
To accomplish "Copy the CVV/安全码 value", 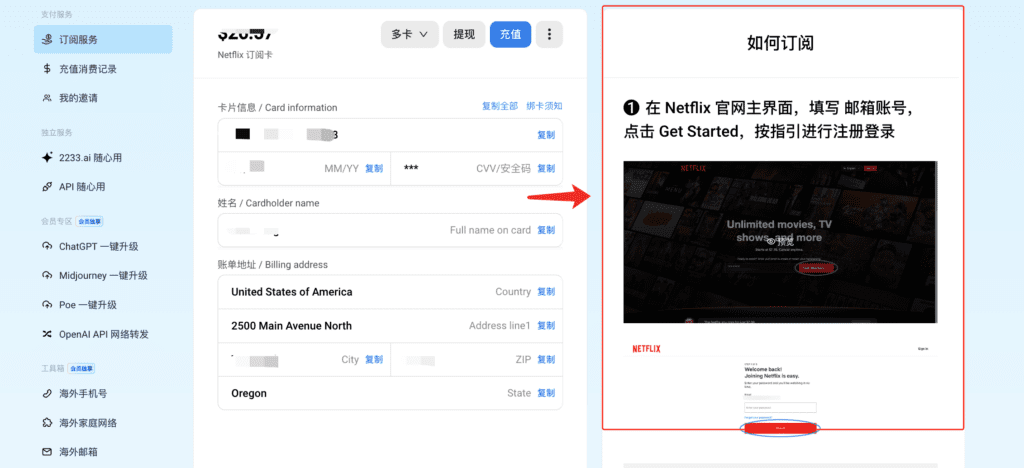I will coord(546,168).
